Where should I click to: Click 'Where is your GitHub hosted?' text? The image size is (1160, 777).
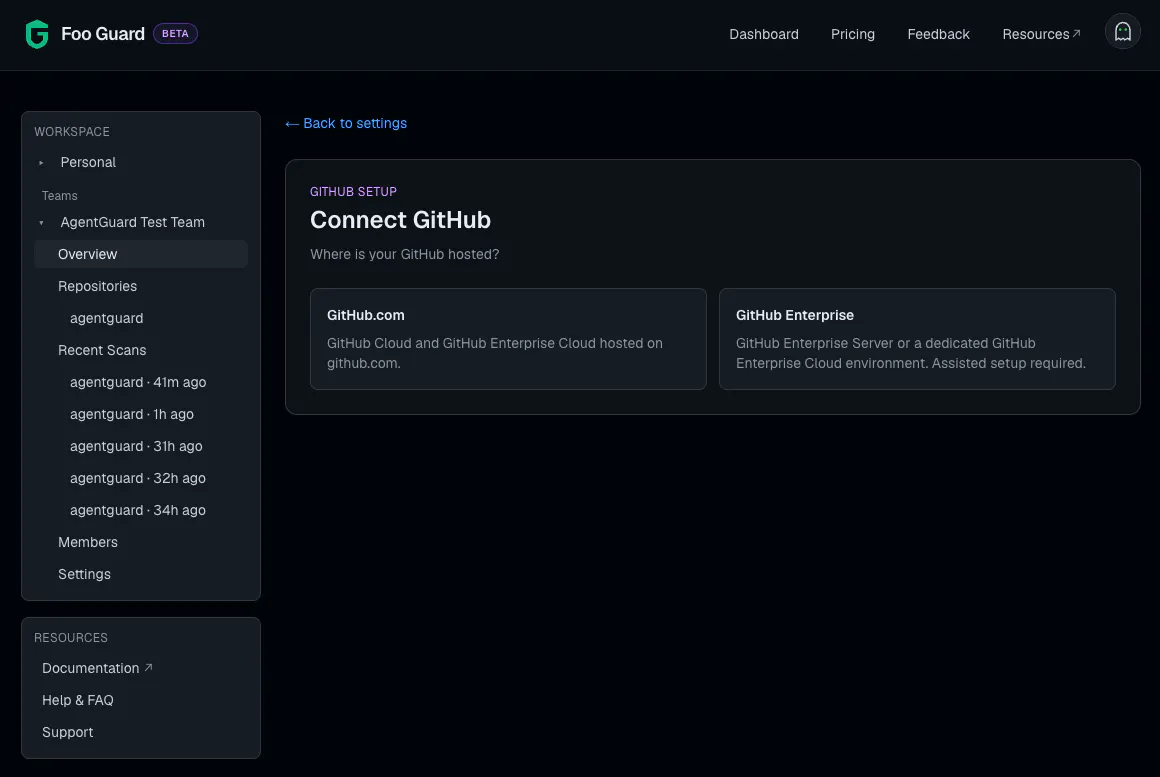pyautogui.click(x=405, y=254)
